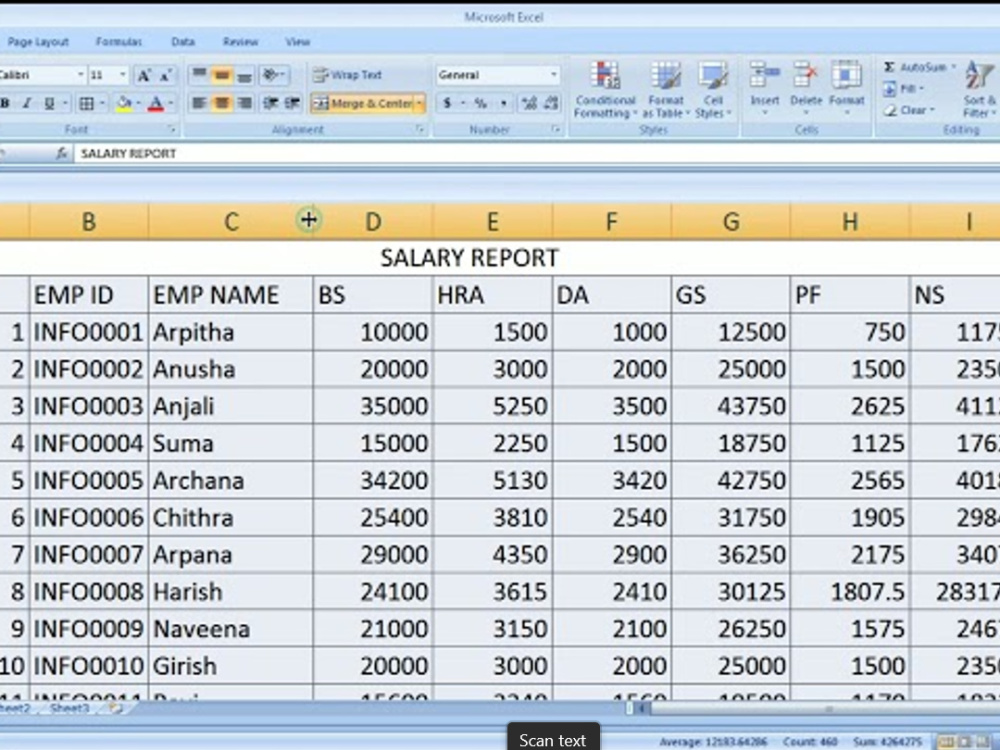1000x750 pixels.
Task: Toggle Underline formatting
Action: click(x=48, y=103)
